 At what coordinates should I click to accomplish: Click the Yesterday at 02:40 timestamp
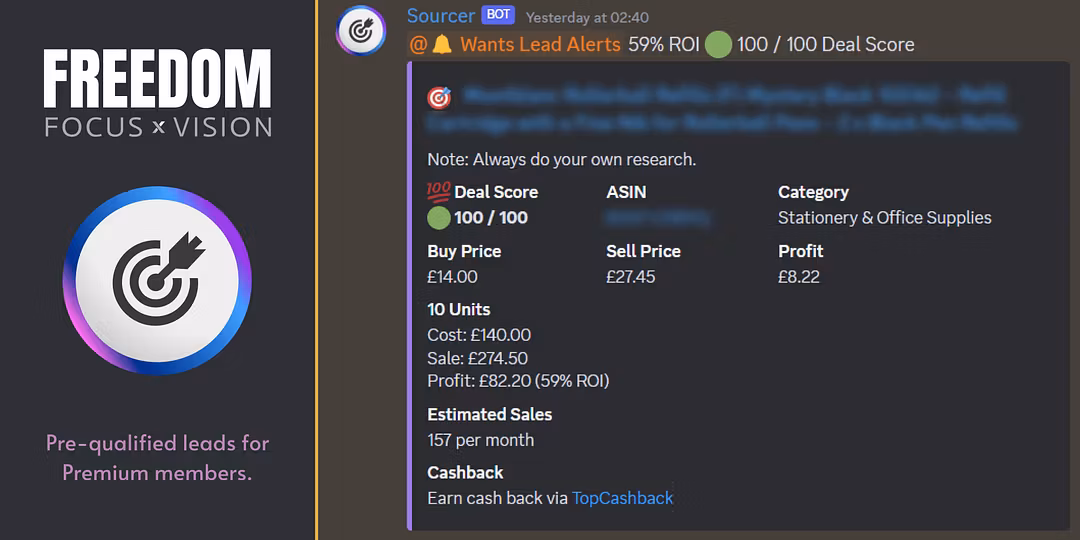tap(587, 17)
